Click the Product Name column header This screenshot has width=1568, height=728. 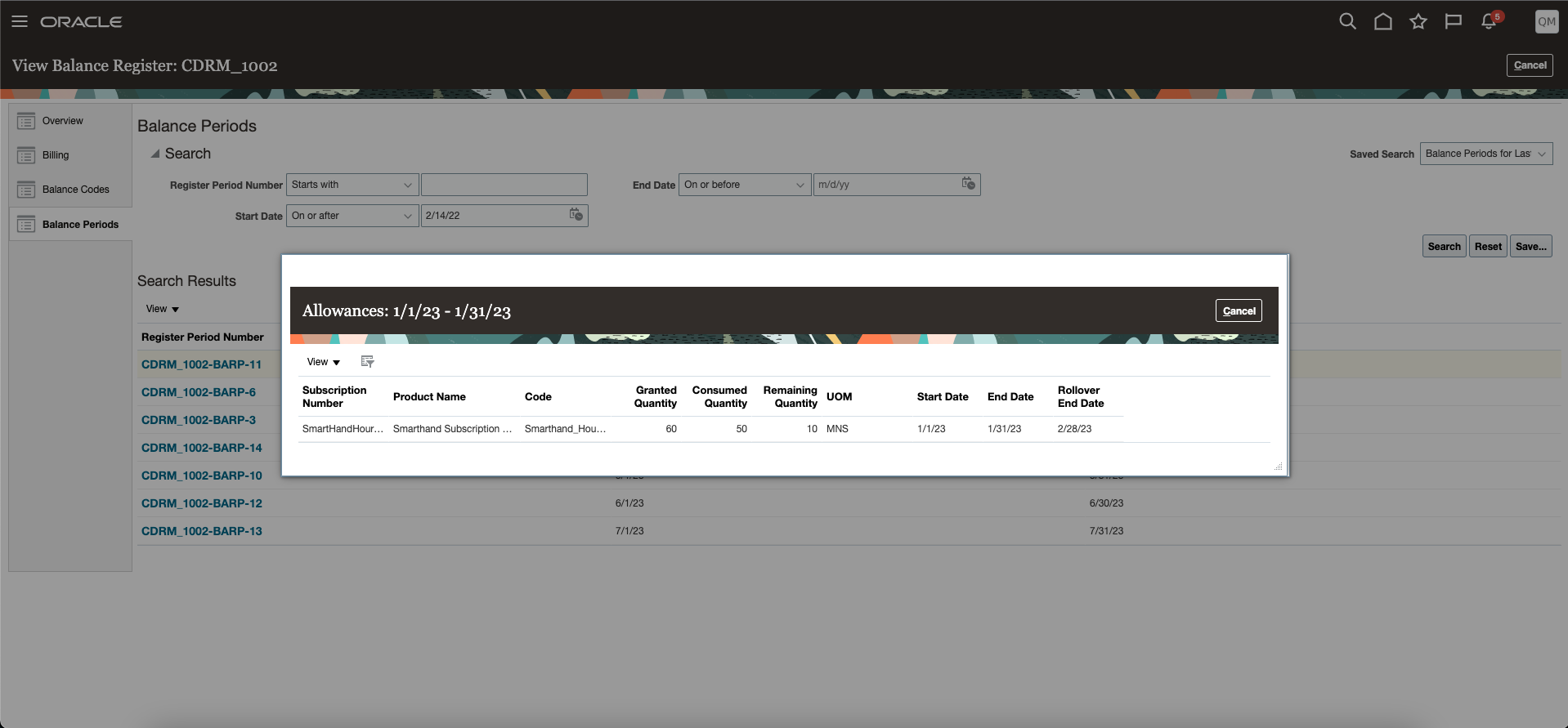point(429,397)
